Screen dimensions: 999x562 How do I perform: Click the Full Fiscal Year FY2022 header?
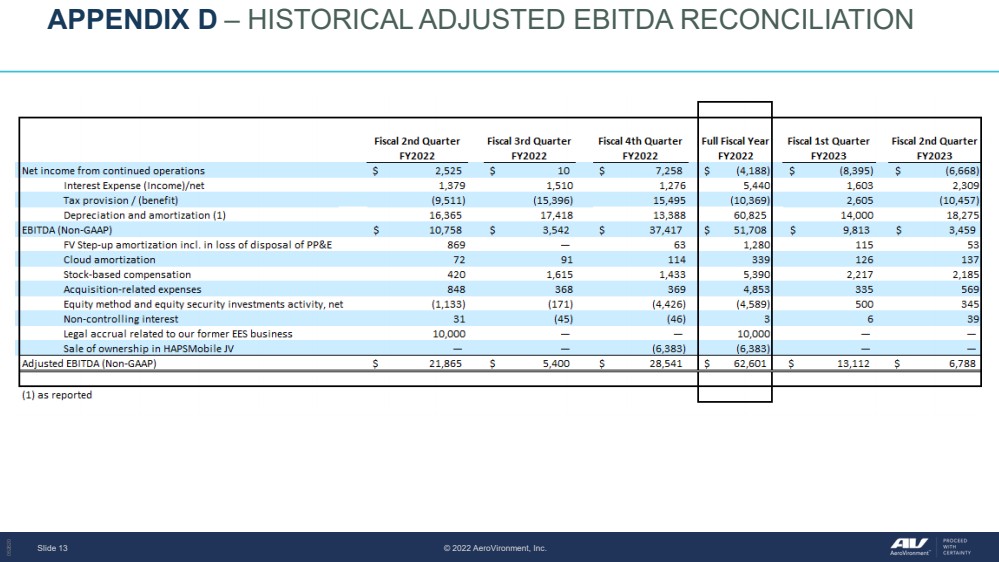coord(735,148)
